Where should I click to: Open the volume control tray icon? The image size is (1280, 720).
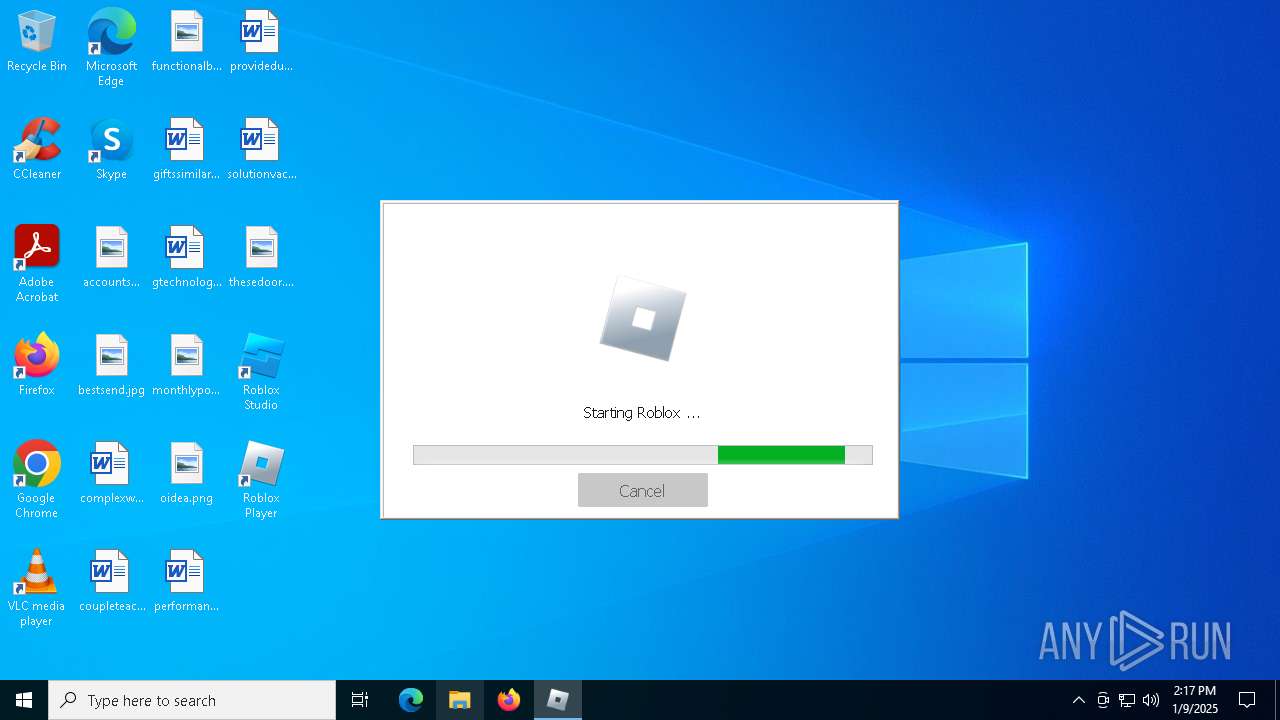pos(1151,700)
